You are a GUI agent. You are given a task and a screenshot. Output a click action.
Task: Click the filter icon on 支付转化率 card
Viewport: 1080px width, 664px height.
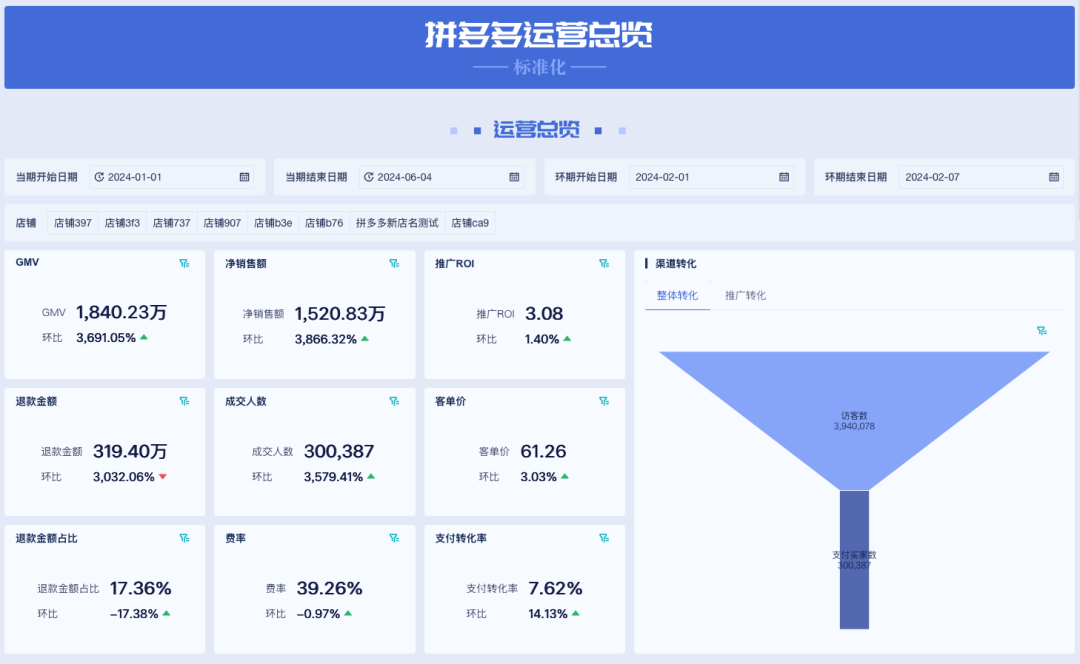coord(604,538)
